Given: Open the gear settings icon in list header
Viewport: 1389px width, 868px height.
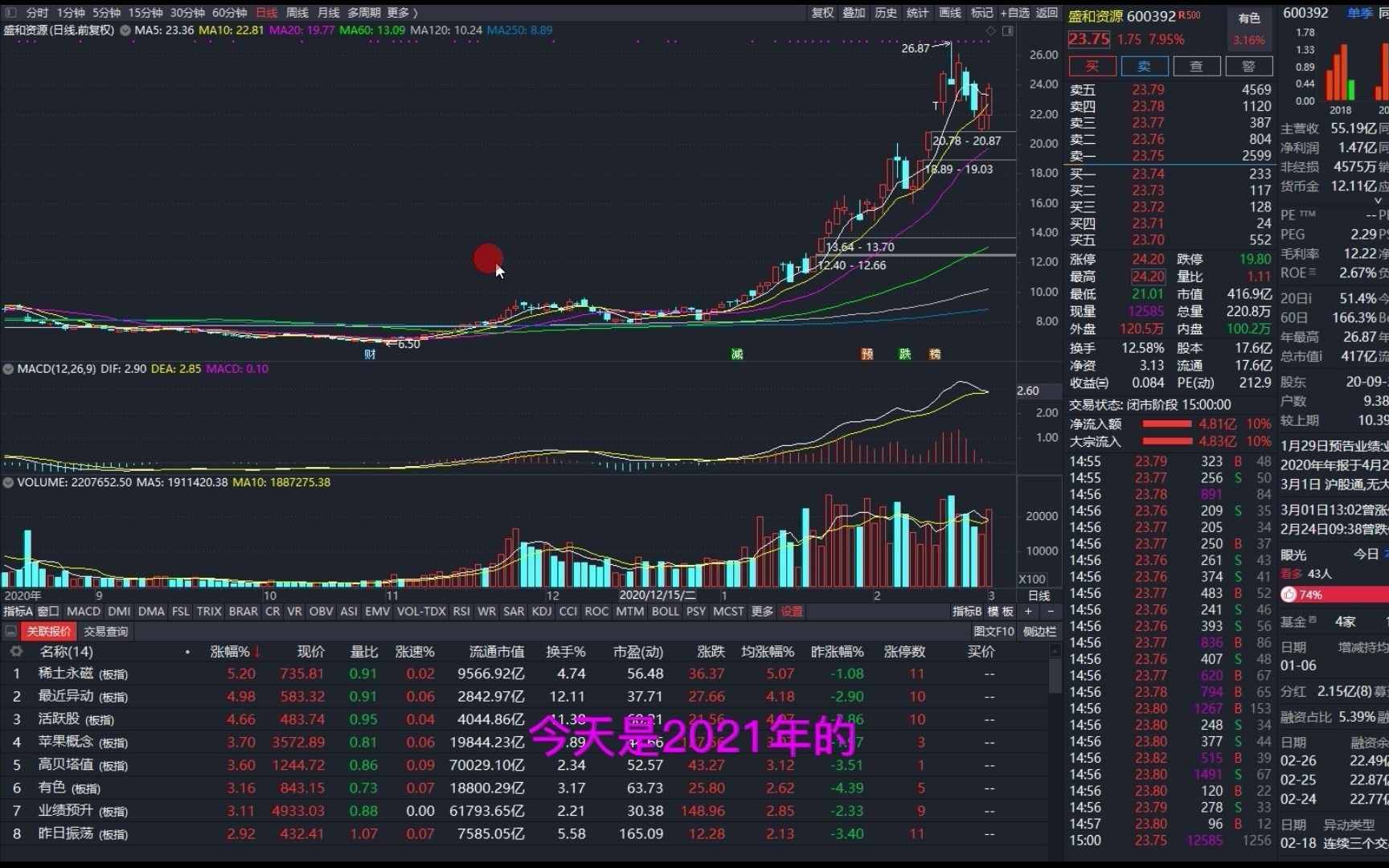Looking at the screenshot, I should [15, 652].
